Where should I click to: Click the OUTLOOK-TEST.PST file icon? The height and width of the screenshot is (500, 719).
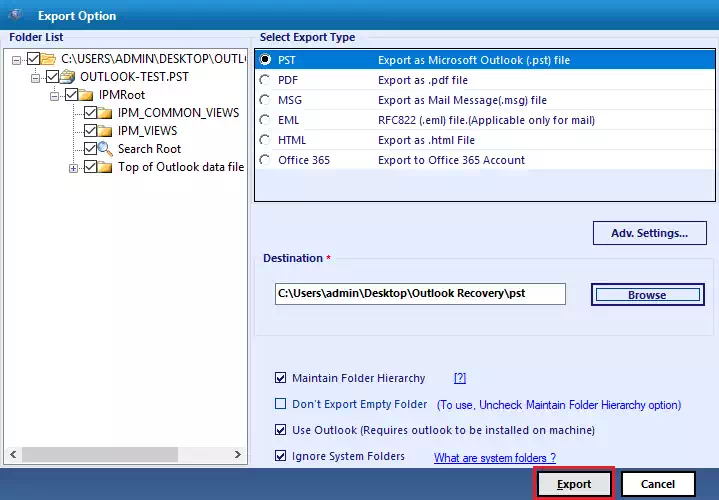coord(68,77)
